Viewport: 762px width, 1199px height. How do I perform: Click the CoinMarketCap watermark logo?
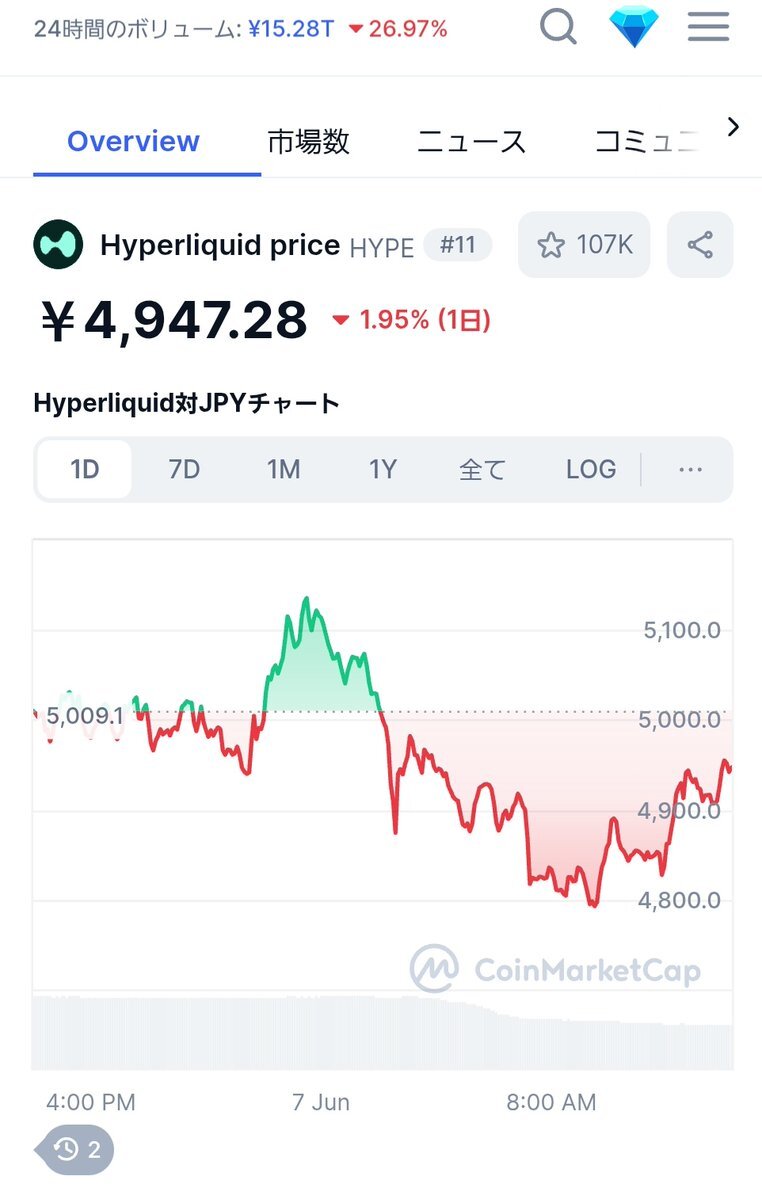(x=555, y=969)
